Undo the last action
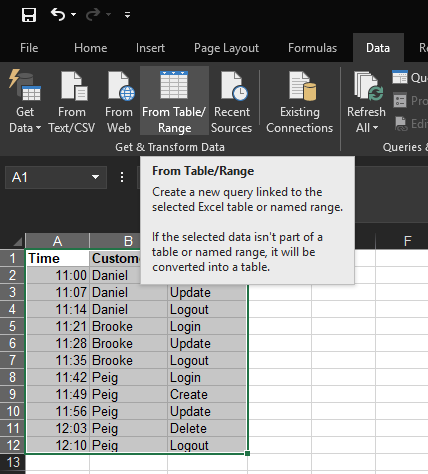Image resolution: width=428 pixels, height=474 pixels. pos(58,15)
